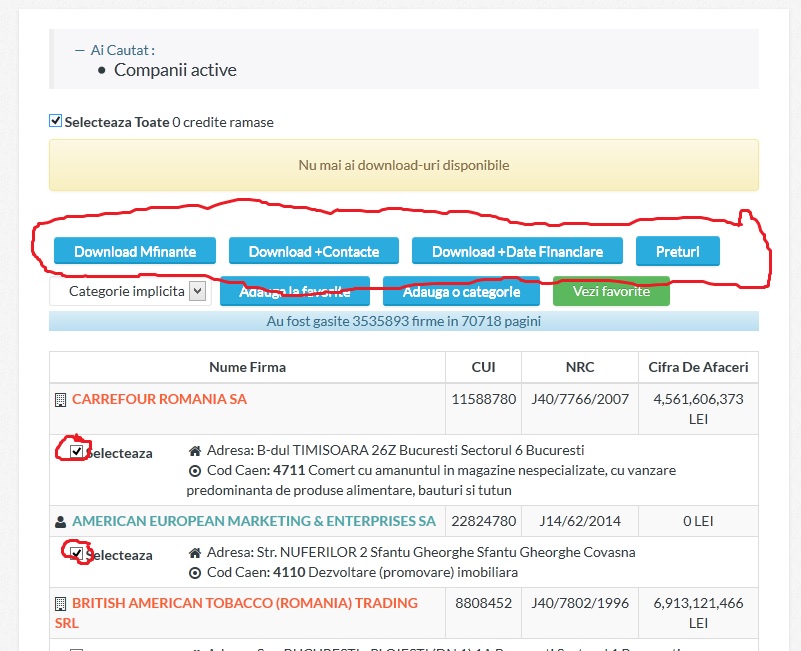Click home icon next to Adresa B-dul TIMISOARA
The width and height of the screenshot is (801, 651).
[195, 451]
